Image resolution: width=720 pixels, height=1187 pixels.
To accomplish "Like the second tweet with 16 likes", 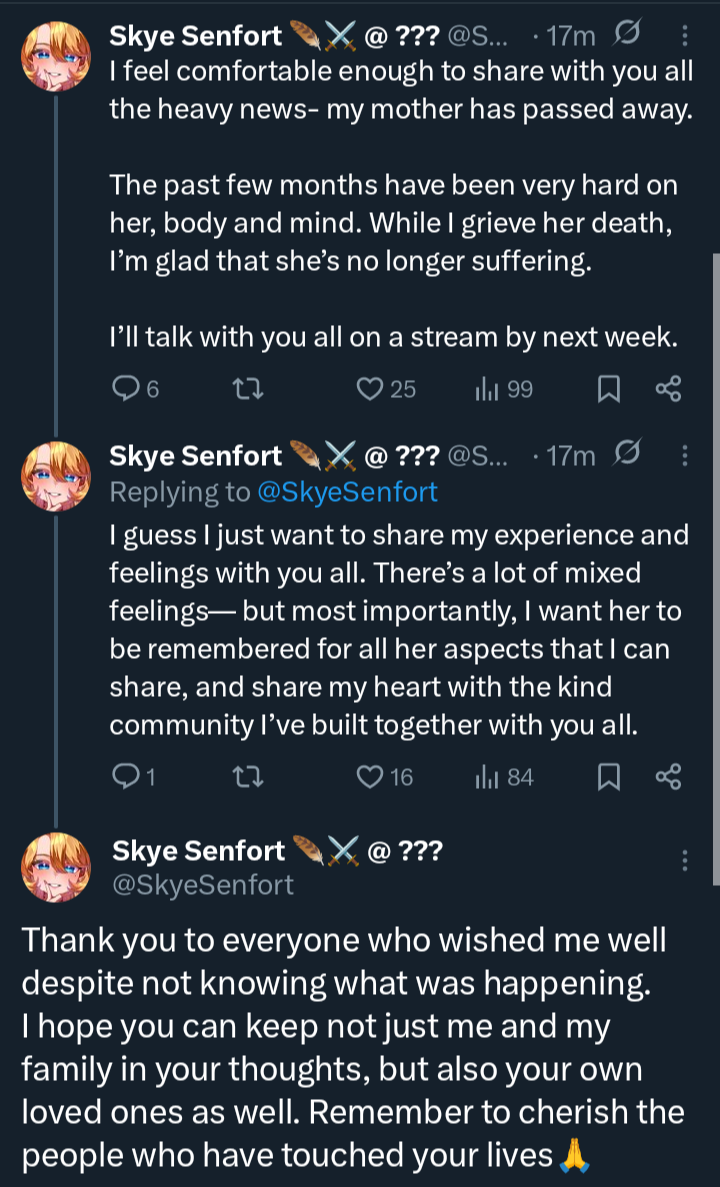I will point(371,776).
